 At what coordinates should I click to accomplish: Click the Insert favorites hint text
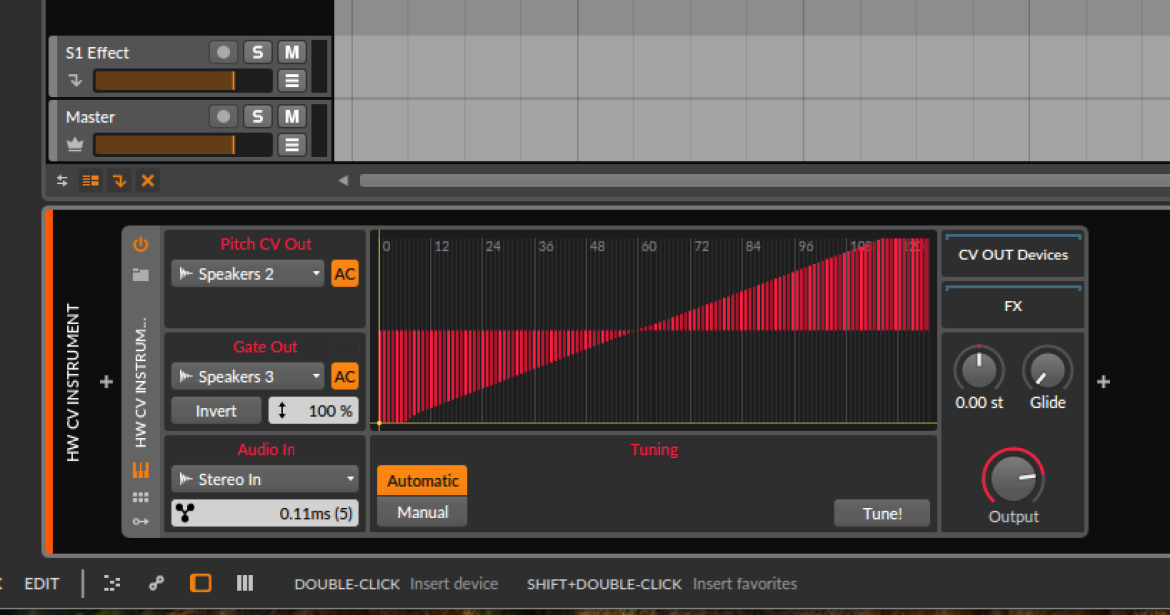tap(745, 584)
